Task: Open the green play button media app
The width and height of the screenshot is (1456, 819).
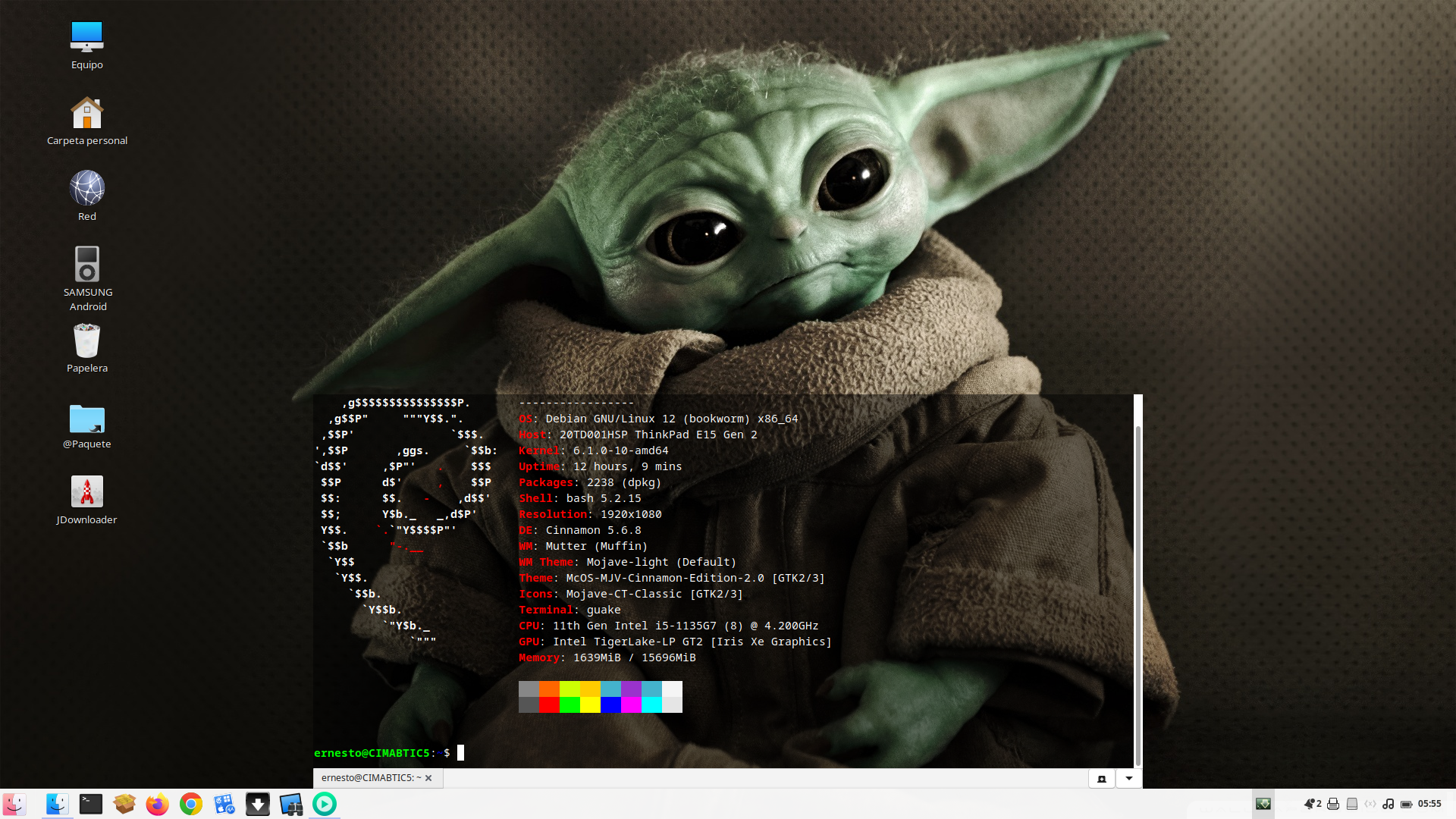Action: coord(325,804)
